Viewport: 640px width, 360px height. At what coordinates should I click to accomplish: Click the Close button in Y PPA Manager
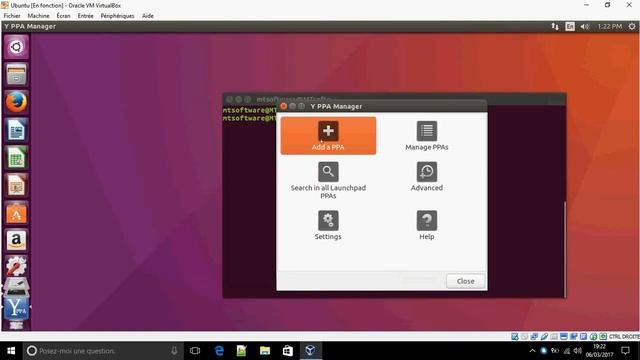[x=465, y=281]
